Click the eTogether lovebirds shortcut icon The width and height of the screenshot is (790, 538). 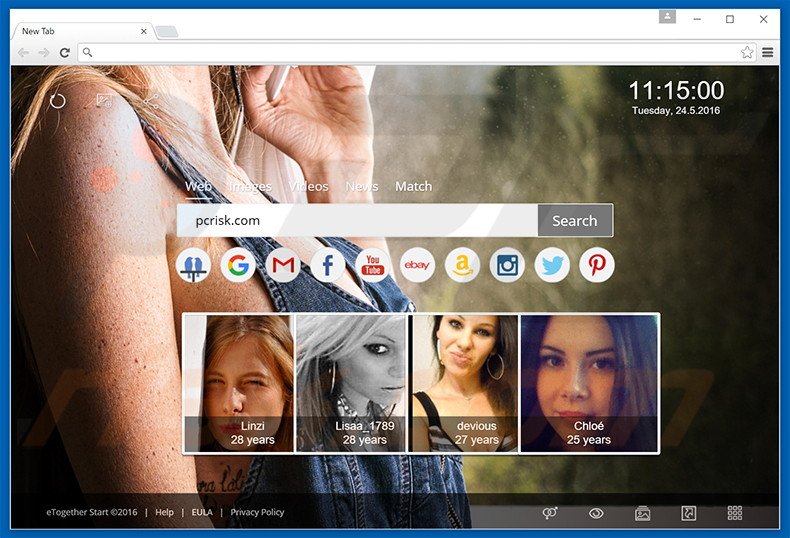pyautogui.click(x=193, y=265)
